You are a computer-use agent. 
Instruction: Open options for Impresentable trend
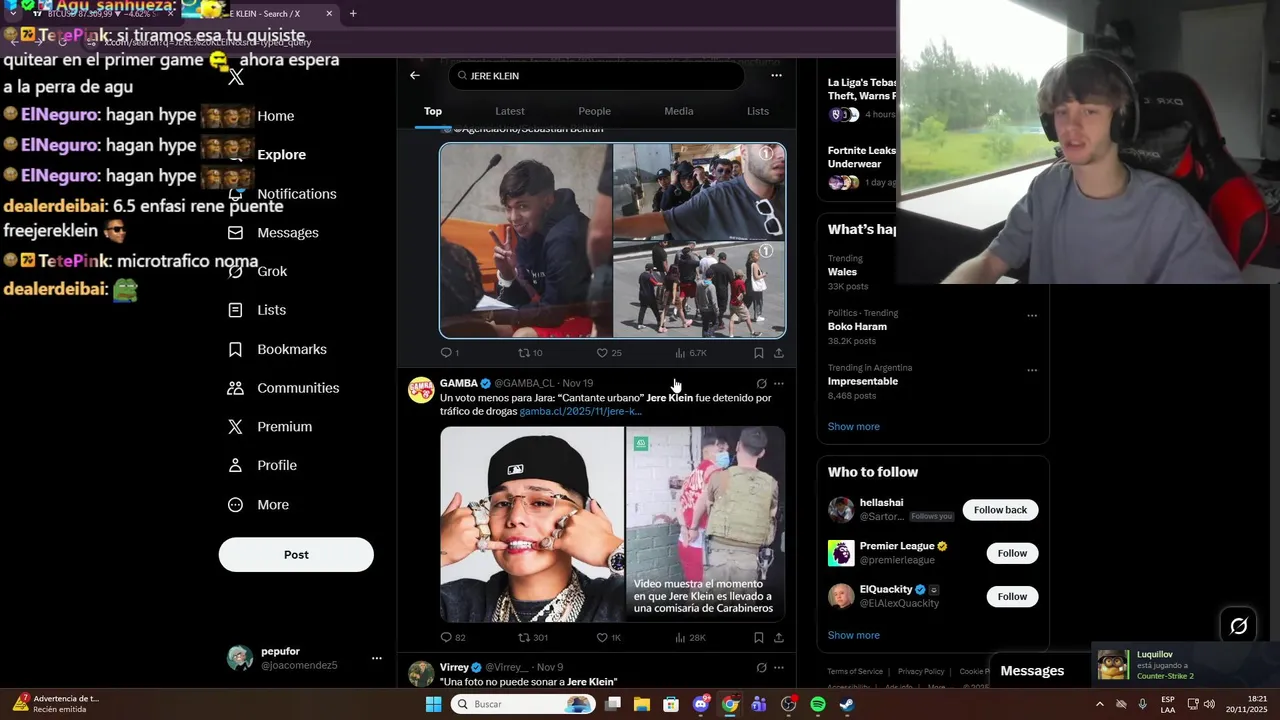(1032, 370)
